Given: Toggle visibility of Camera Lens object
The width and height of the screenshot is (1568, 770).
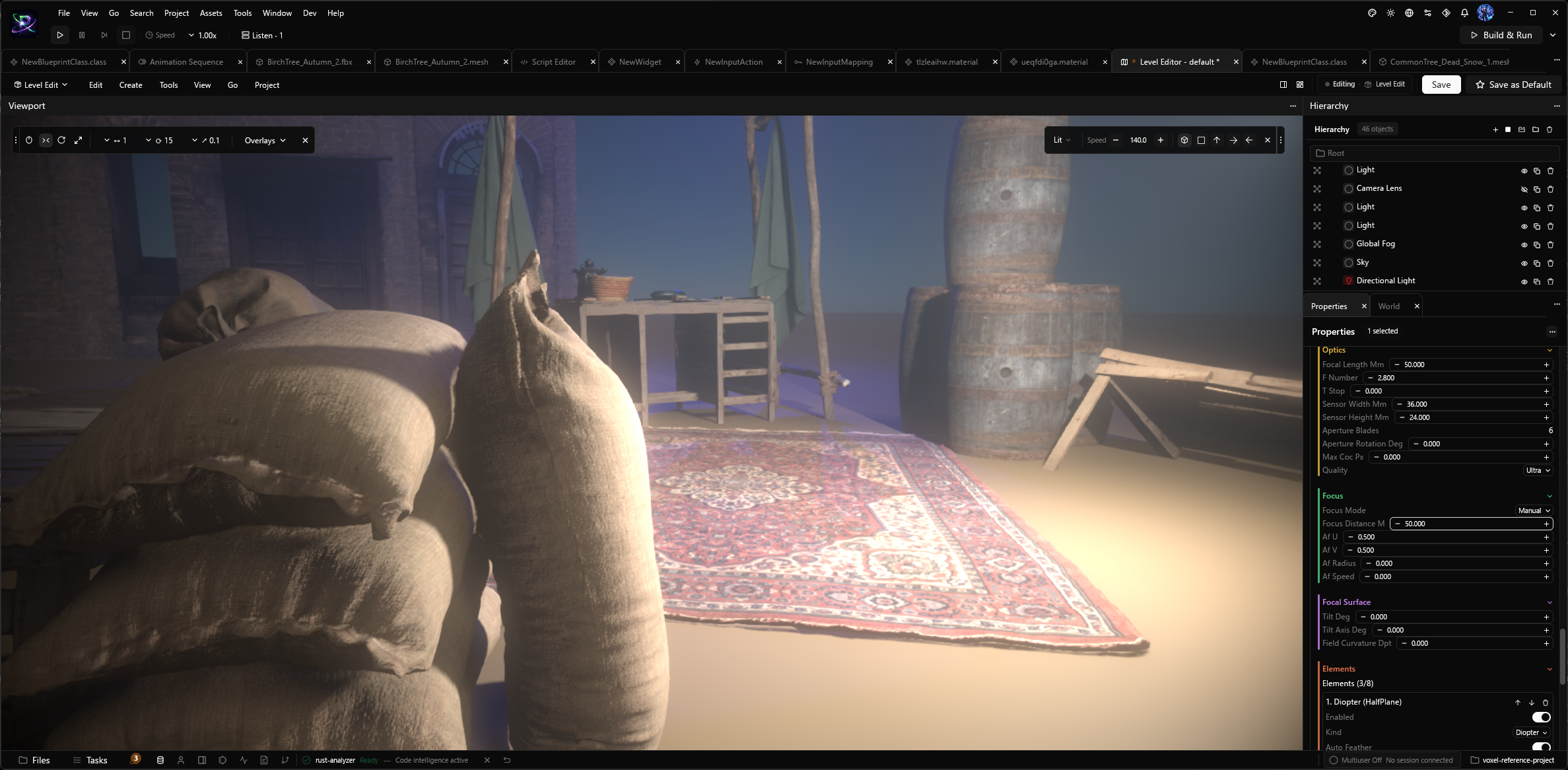Looking at the screenshot, I should click(x=1524, y=189).
